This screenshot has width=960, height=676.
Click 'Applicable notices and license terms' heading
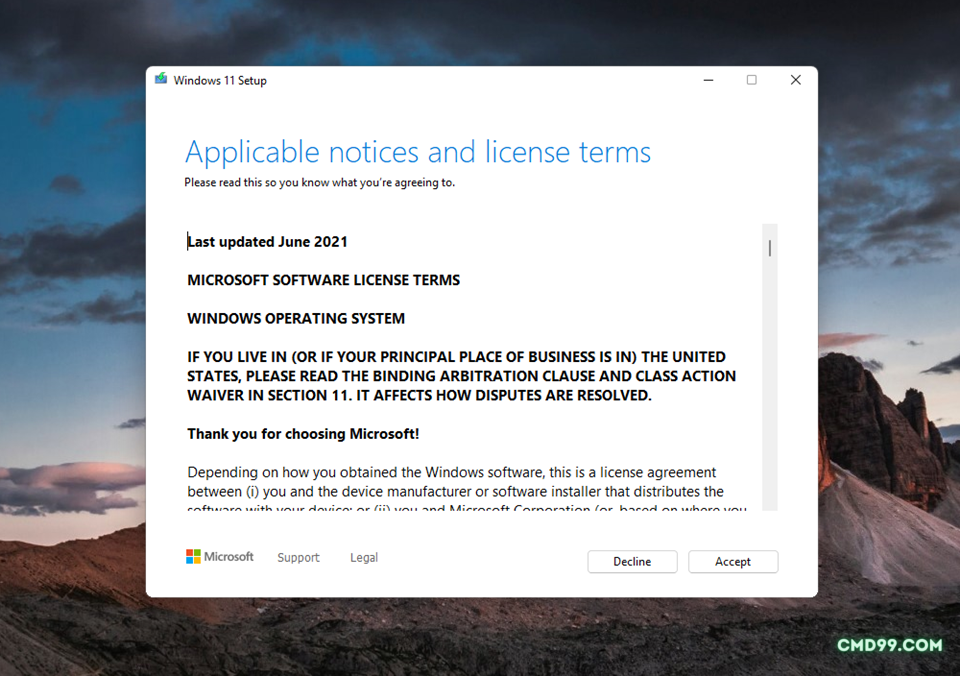418,152
